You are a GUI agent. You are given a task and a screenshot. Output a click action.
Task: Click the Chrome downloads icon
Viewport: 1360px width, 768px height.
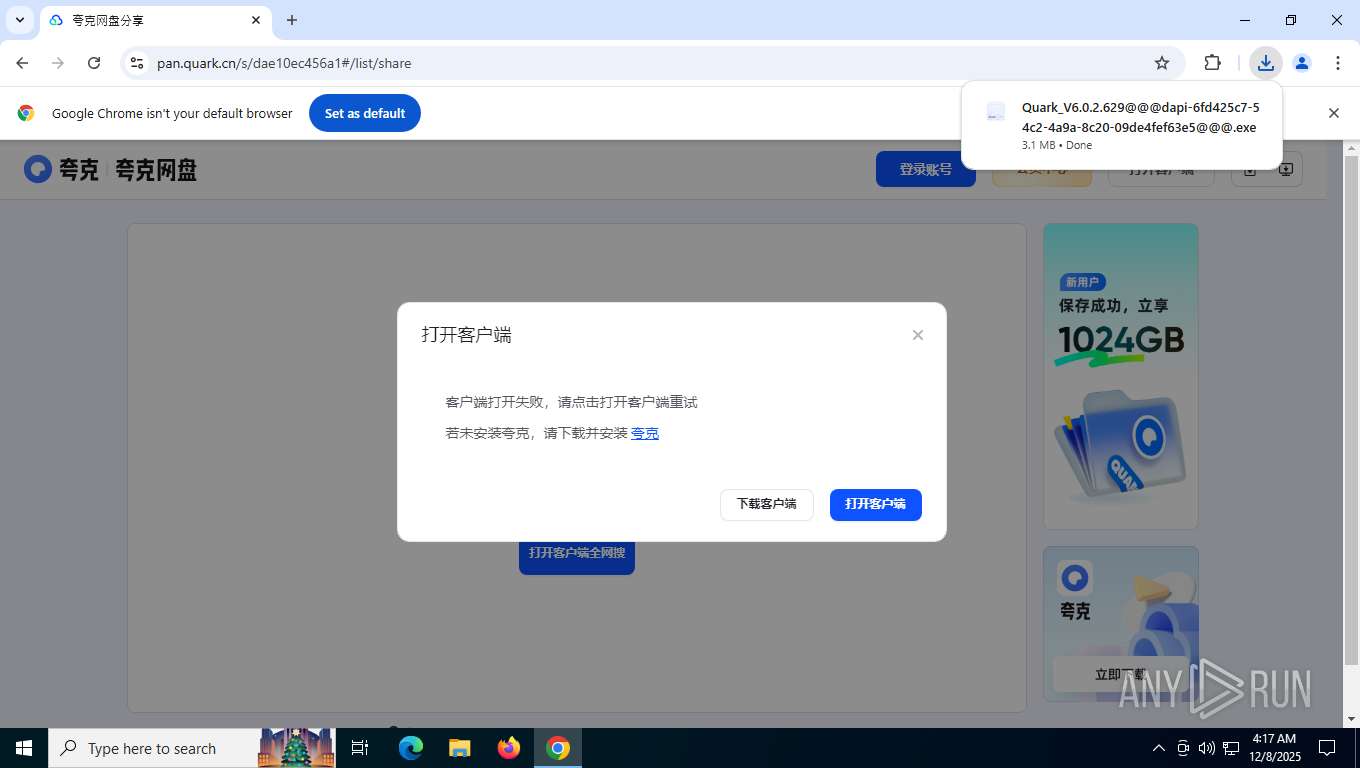click(x=1266, y=63)
